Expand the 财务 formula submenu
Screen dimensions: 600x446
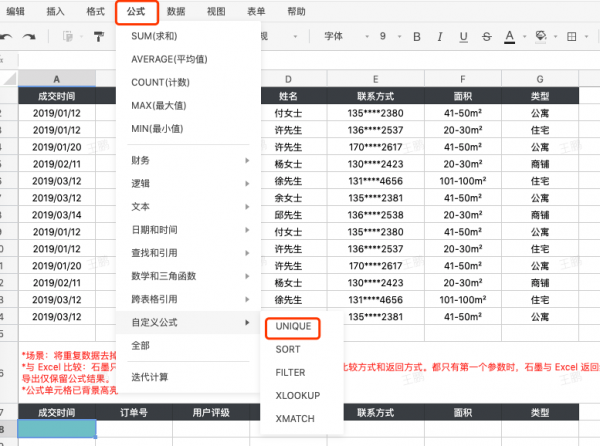[x=188, y=160]
